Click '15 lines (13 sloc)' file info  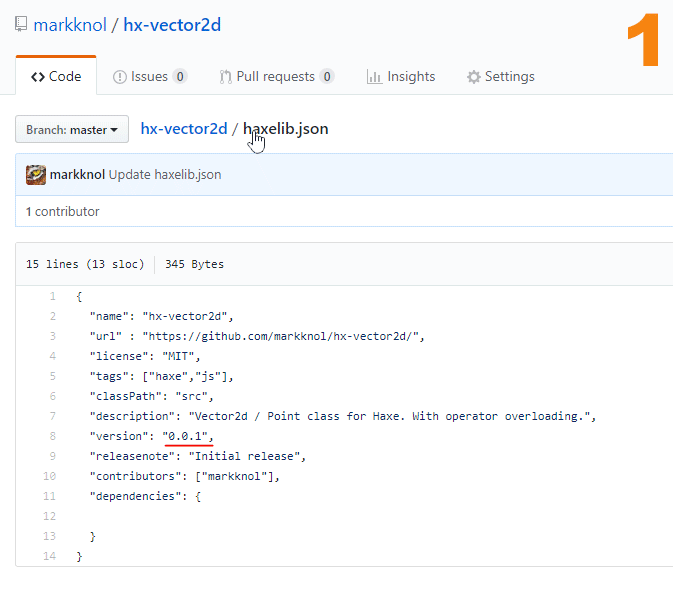85,264
